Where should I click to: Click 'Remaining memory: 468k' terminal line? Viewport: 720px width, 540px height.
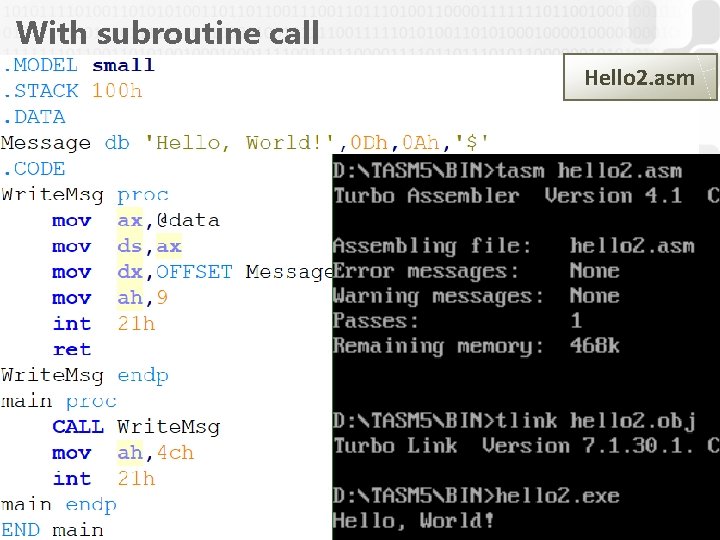(x=476, y=346)
